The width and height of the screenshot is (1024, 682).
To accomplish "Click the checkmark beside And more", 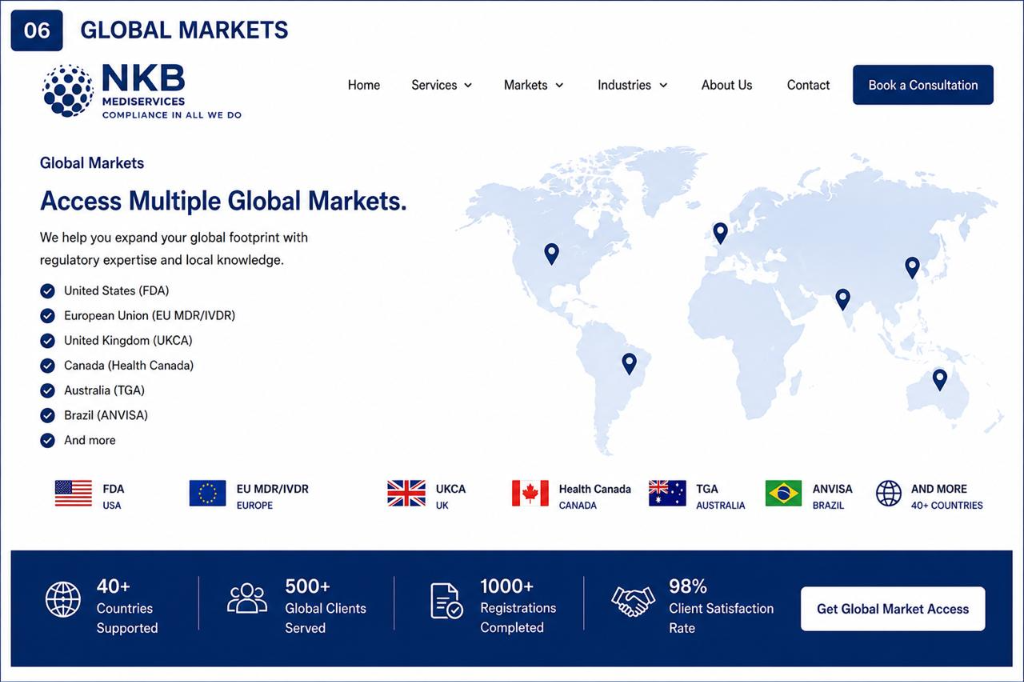I will (x=48, y=440).
